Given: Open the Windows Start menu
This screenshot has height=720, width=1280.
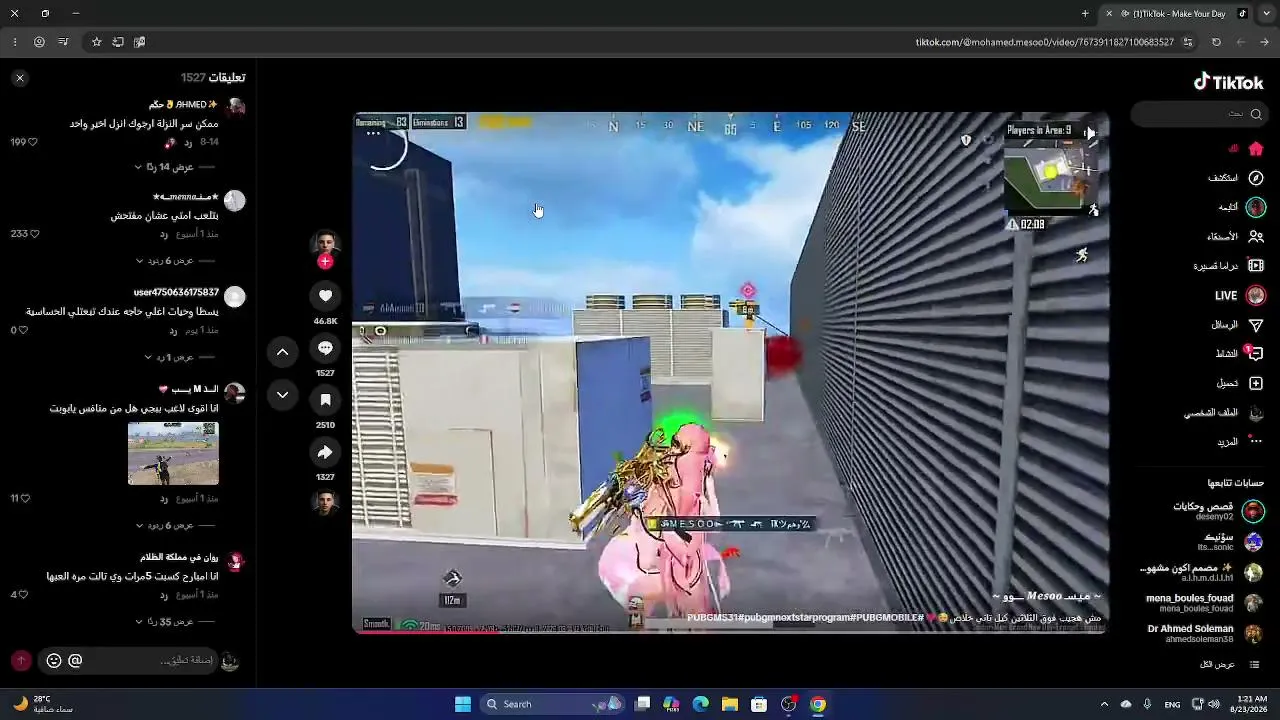Looking at the screenshot, I should coord(463,704).
